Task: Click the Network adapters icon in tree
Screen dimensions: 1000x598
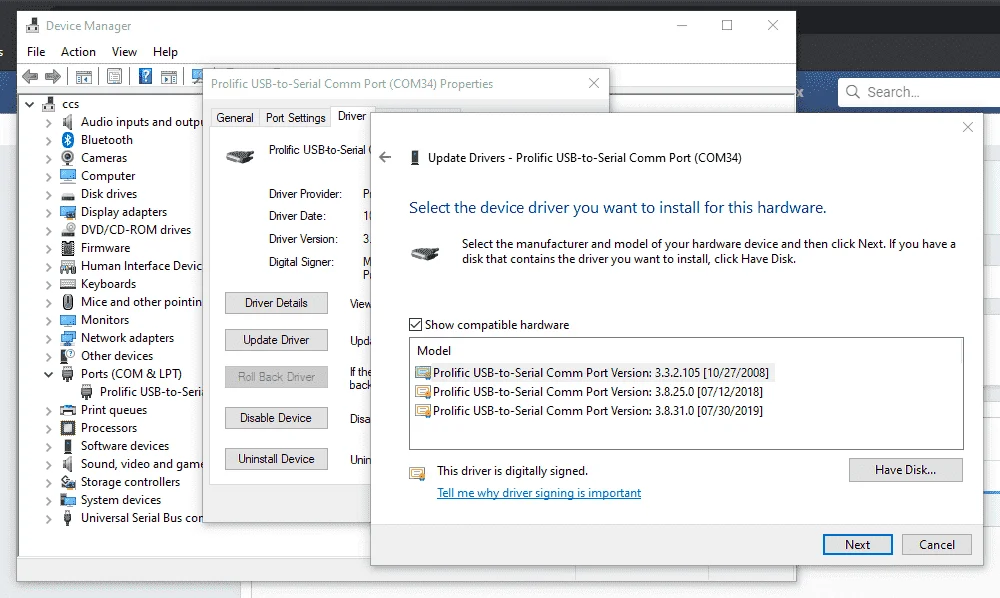Action: pyautogui.click(x=68, y=338)
